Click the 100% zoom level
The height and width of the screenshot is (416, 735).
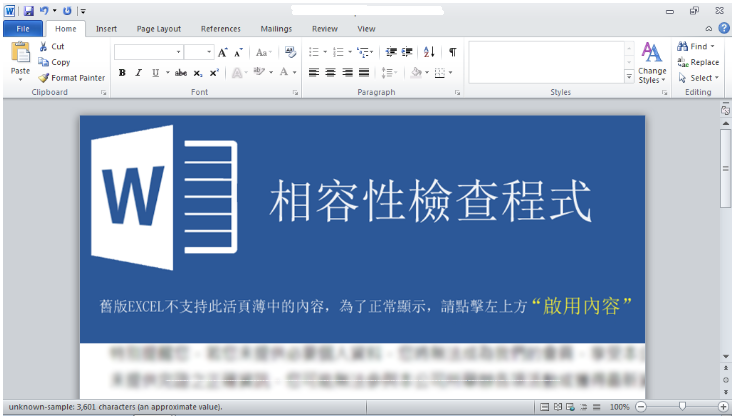(619, 407)
